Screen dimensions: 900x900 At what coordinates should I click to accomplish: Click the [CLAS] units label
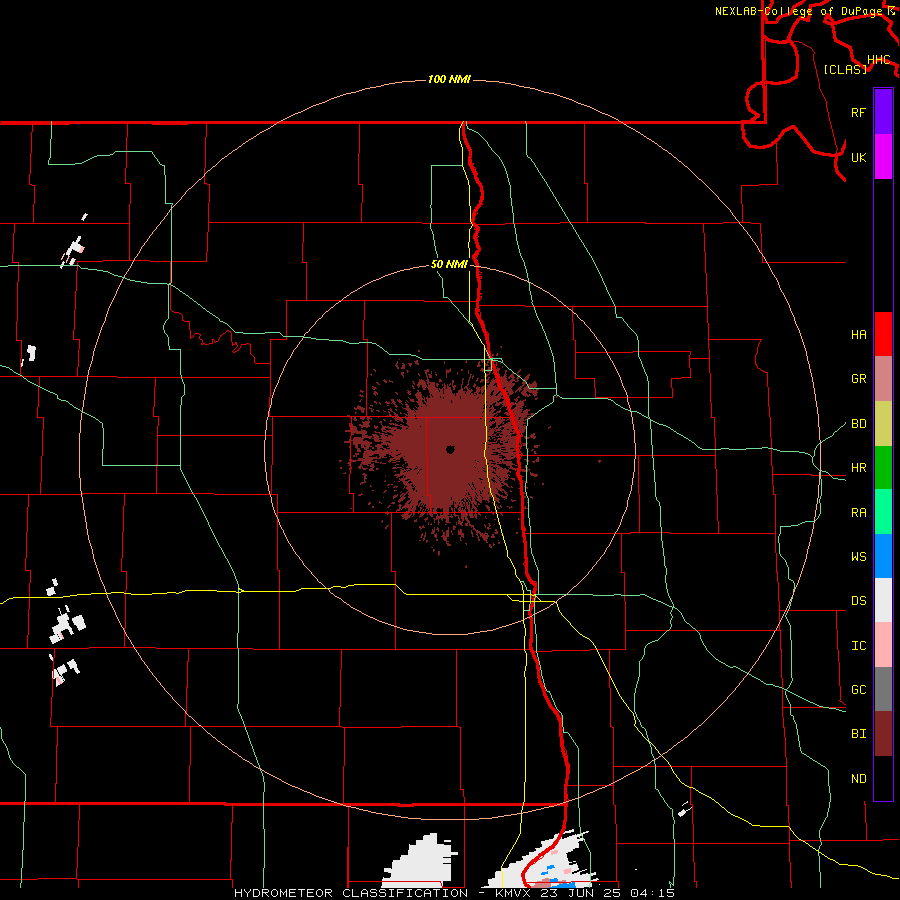coord(845,69)
